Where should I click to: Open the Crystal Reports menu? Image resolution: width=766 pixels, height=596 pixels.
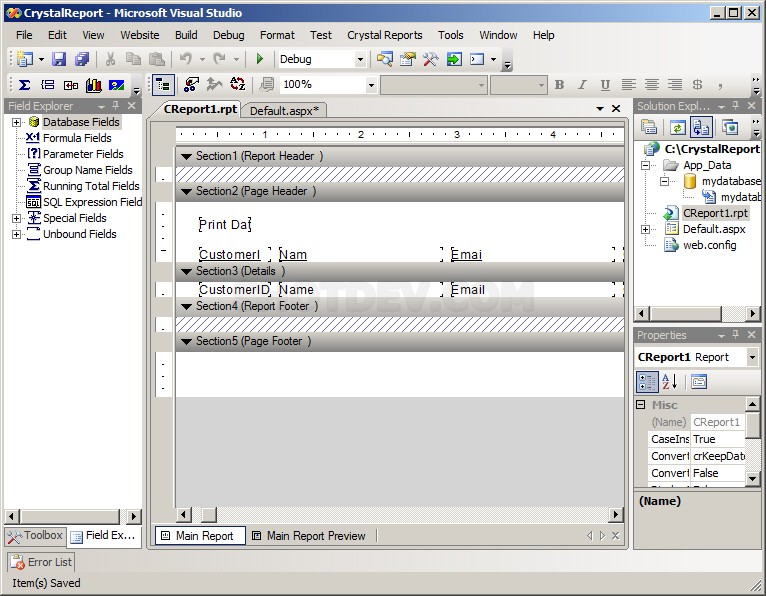click(x=384, y=35)
